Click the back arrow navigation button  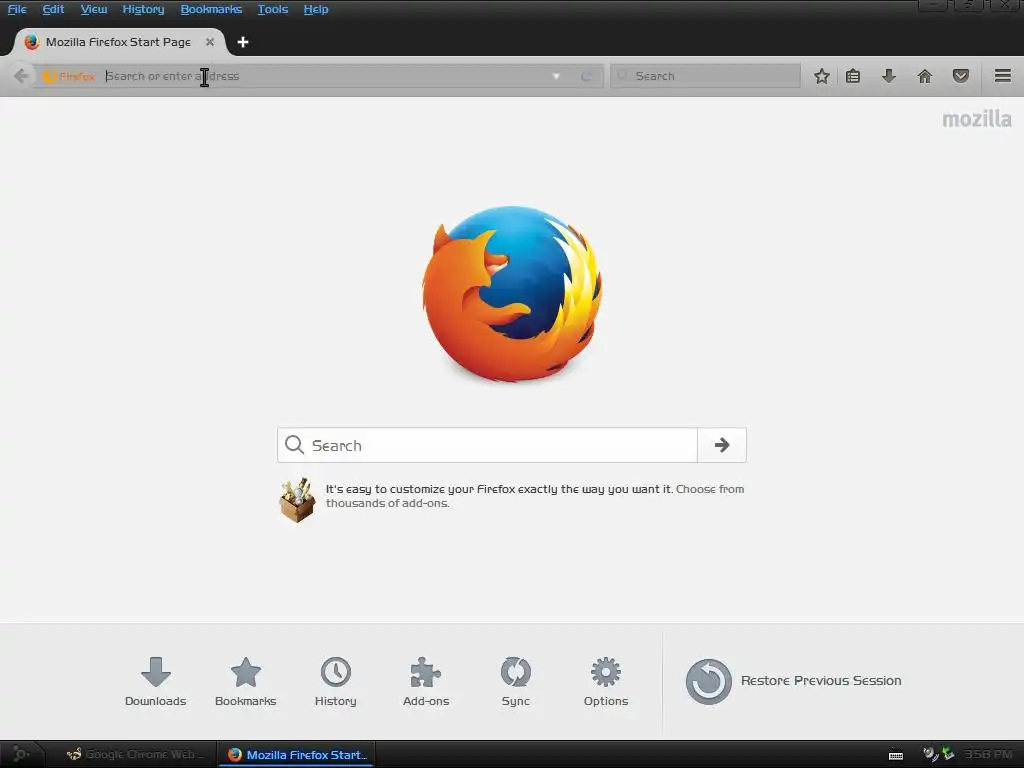tap(21, 76)
